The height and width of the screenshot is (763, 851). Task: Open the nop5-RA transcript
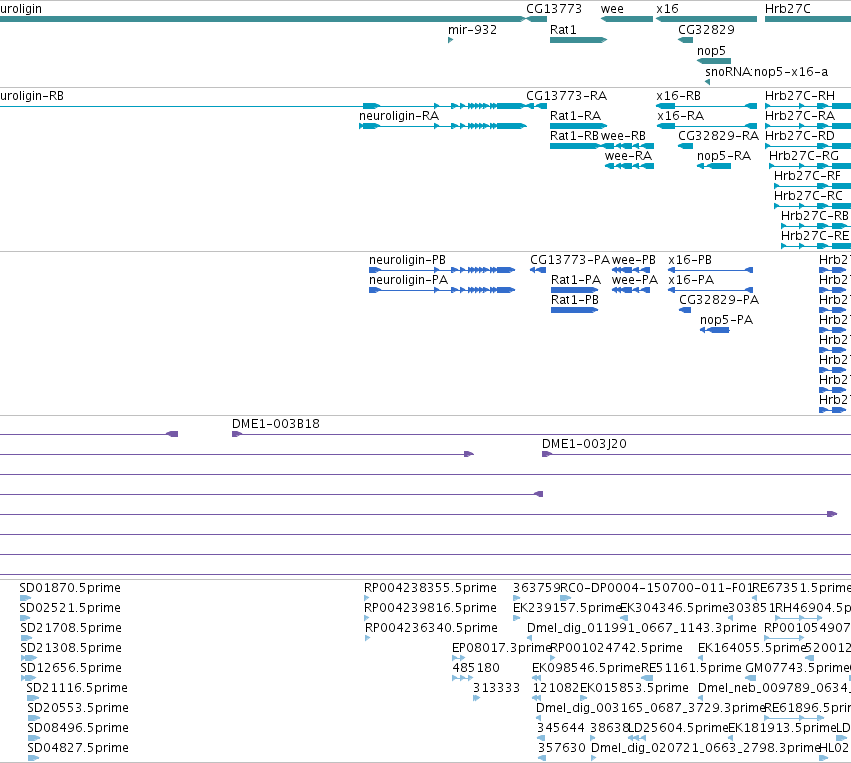pos(714,166)
